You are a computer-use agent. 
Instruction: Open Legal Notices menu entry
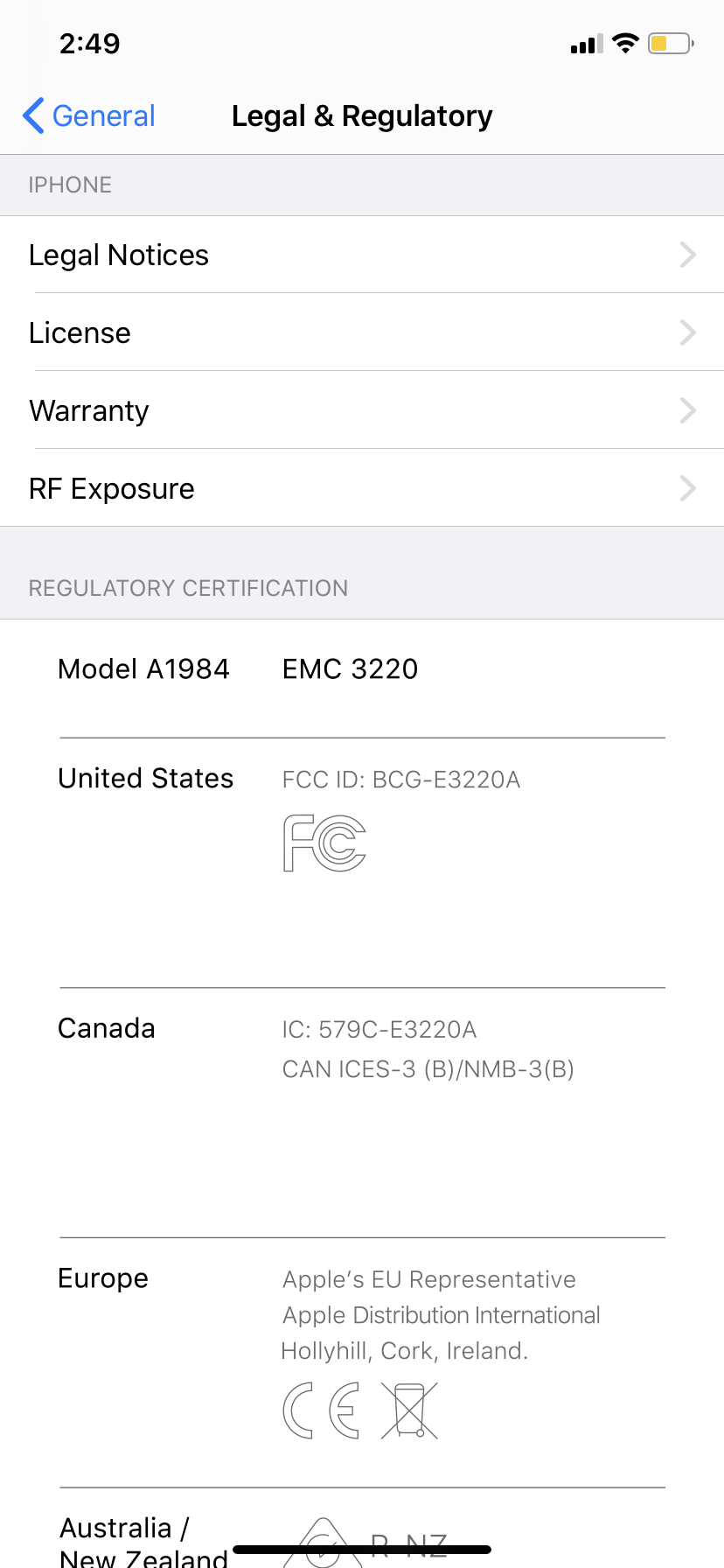tap(362, 255)
